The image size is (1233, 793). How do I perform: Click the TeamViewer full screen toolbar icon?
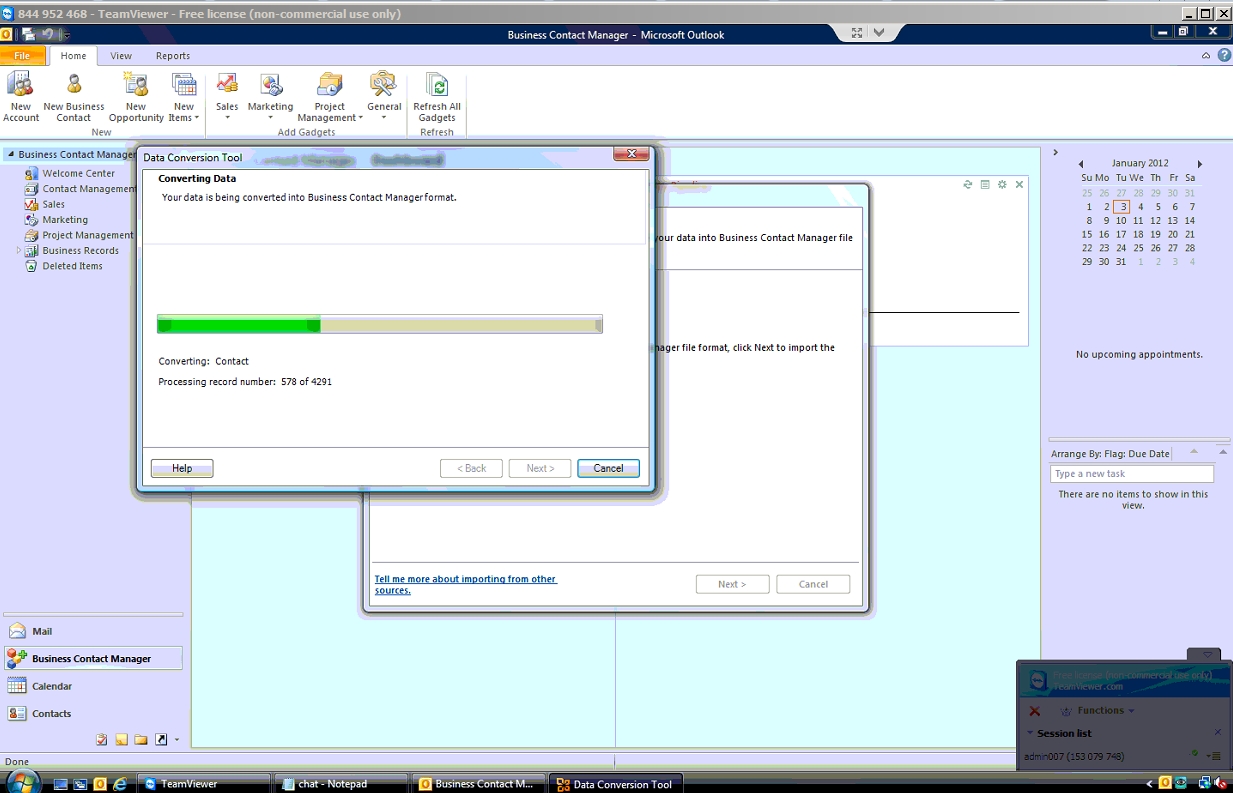[857, 33]
